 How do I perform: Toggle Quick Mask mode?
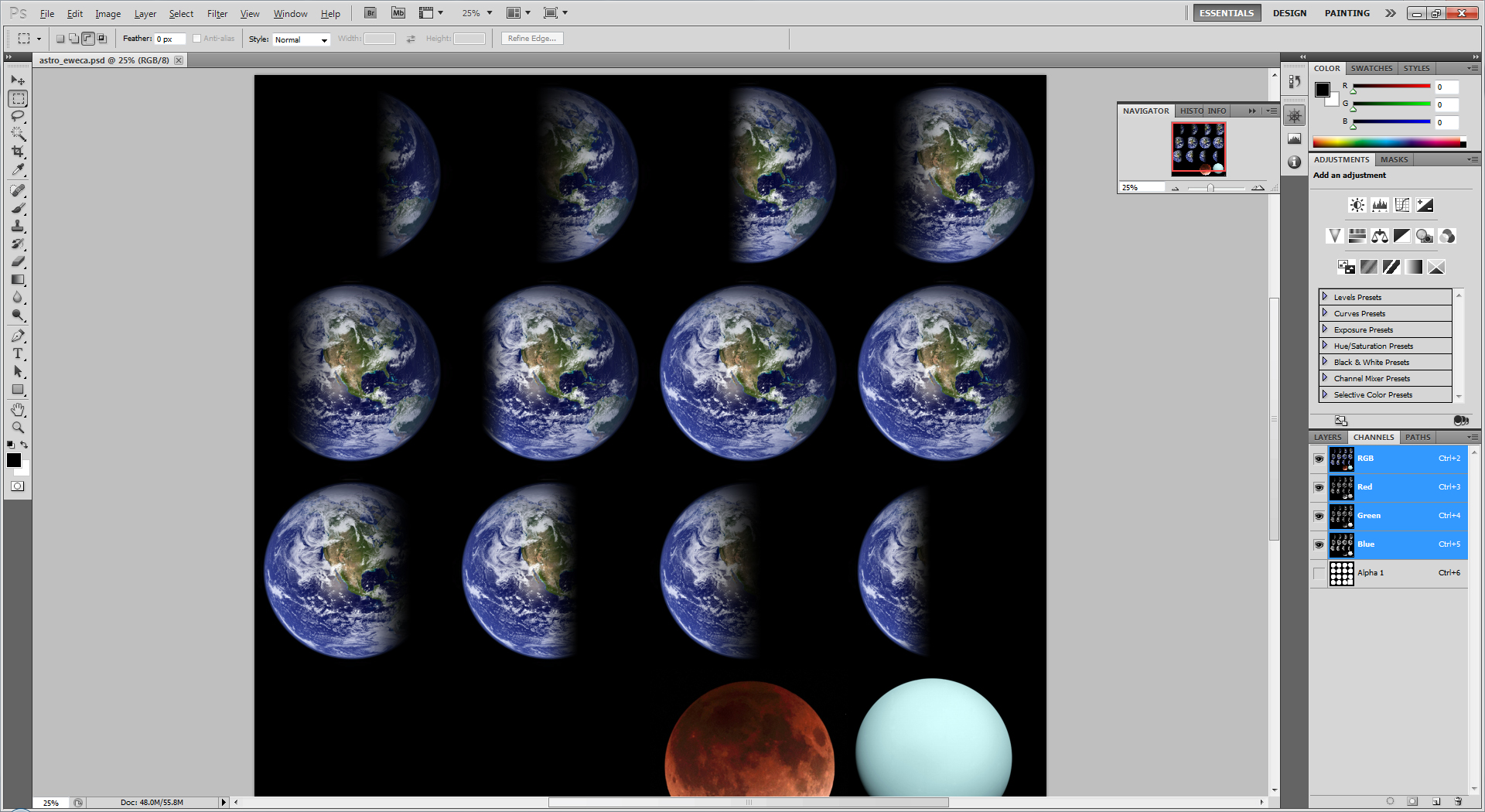click(x=18, y=486)
